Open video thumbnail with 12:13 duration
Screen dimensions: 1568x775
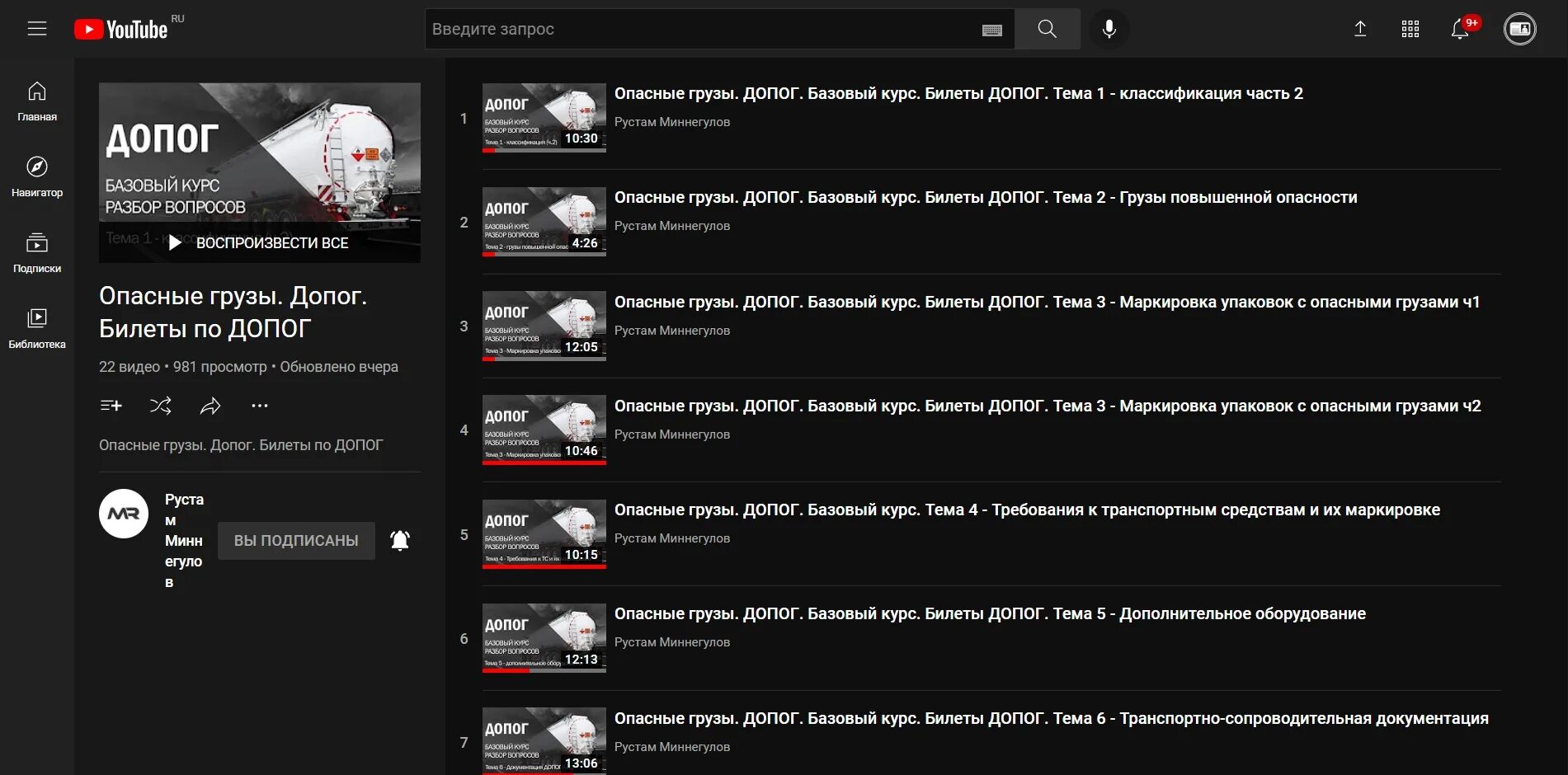544,638
